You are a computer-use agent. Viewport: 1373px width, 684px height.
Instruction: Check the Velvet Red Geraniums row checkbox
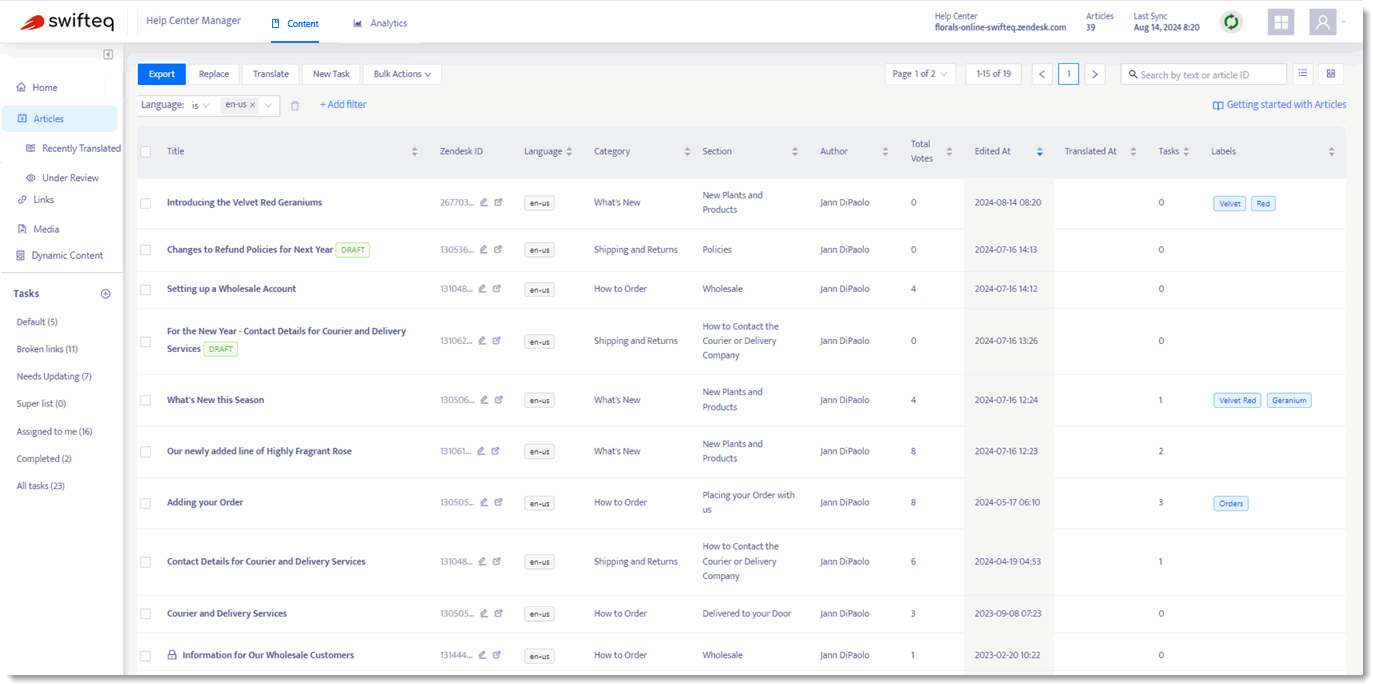coord(146,203)
